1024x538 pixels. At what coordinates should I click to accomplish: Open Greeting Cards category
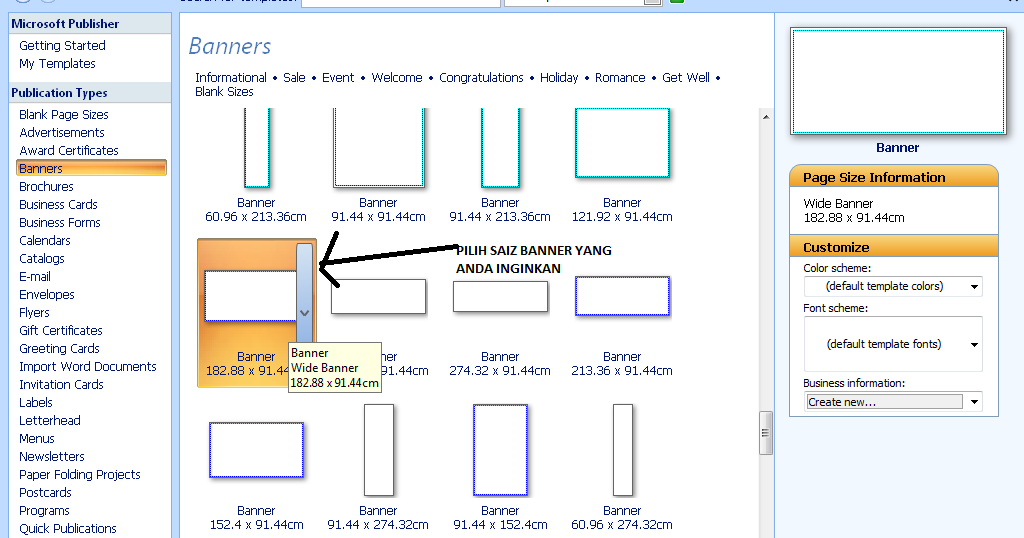pos(59,349)
